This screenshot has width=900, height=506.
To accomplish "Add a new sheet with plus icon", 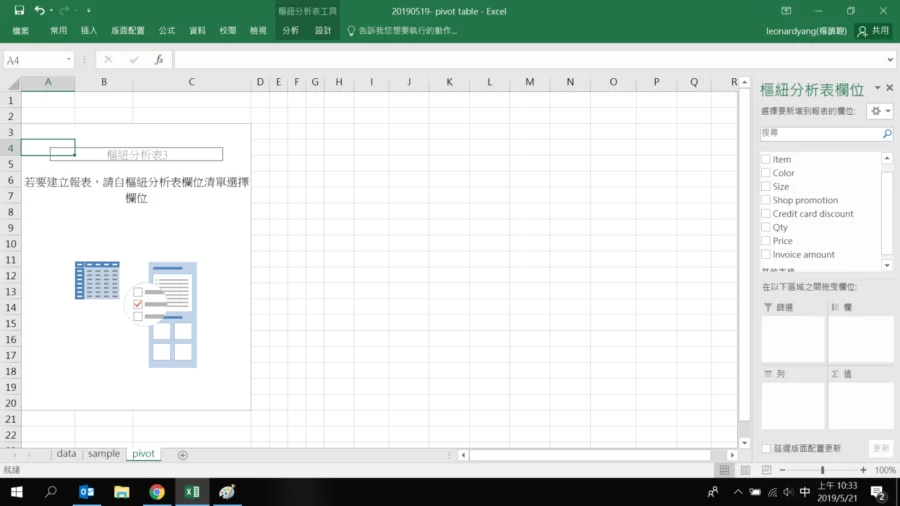I will (x=182, y=455).
